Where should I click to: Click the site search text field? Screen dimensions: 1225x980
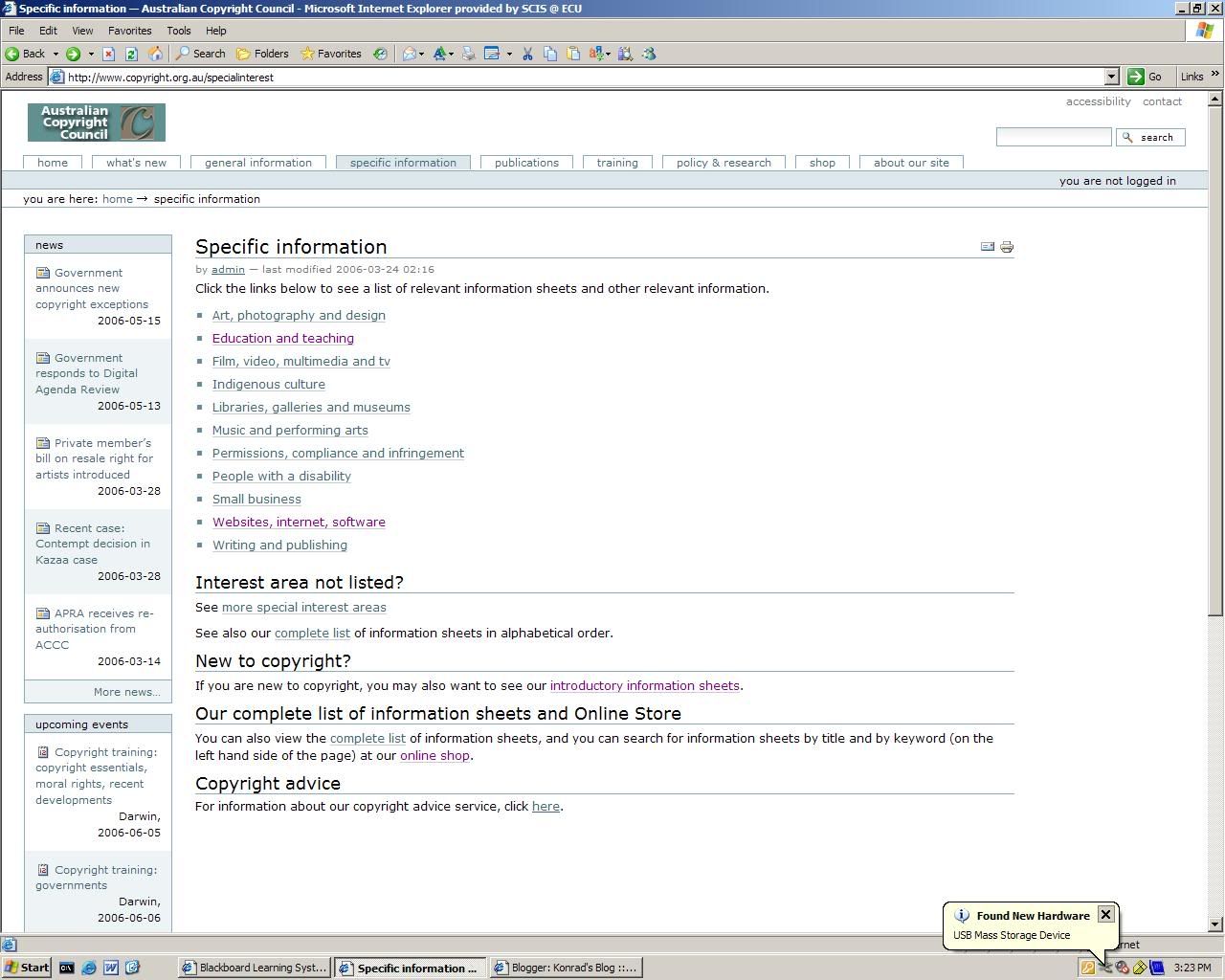(x=1053, y=137)
